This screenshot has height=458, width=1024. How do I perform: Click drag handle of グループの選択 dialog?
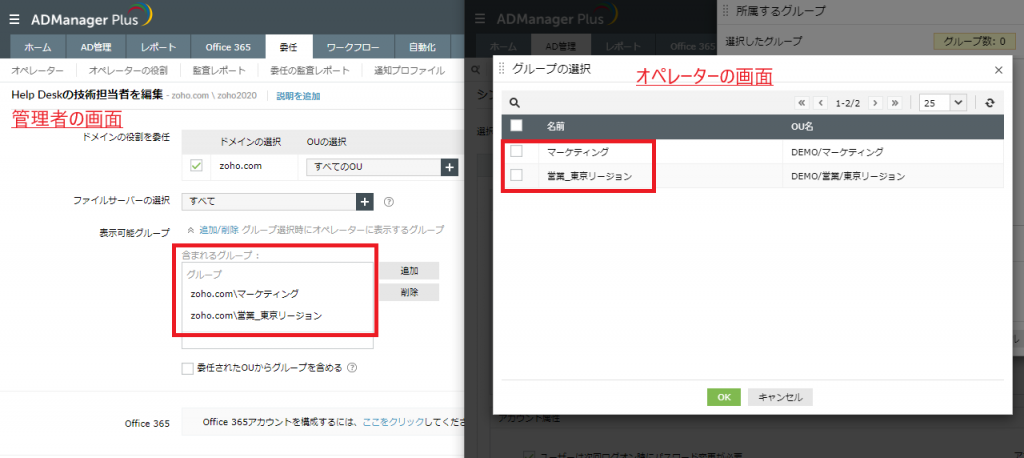click(502, 69)
